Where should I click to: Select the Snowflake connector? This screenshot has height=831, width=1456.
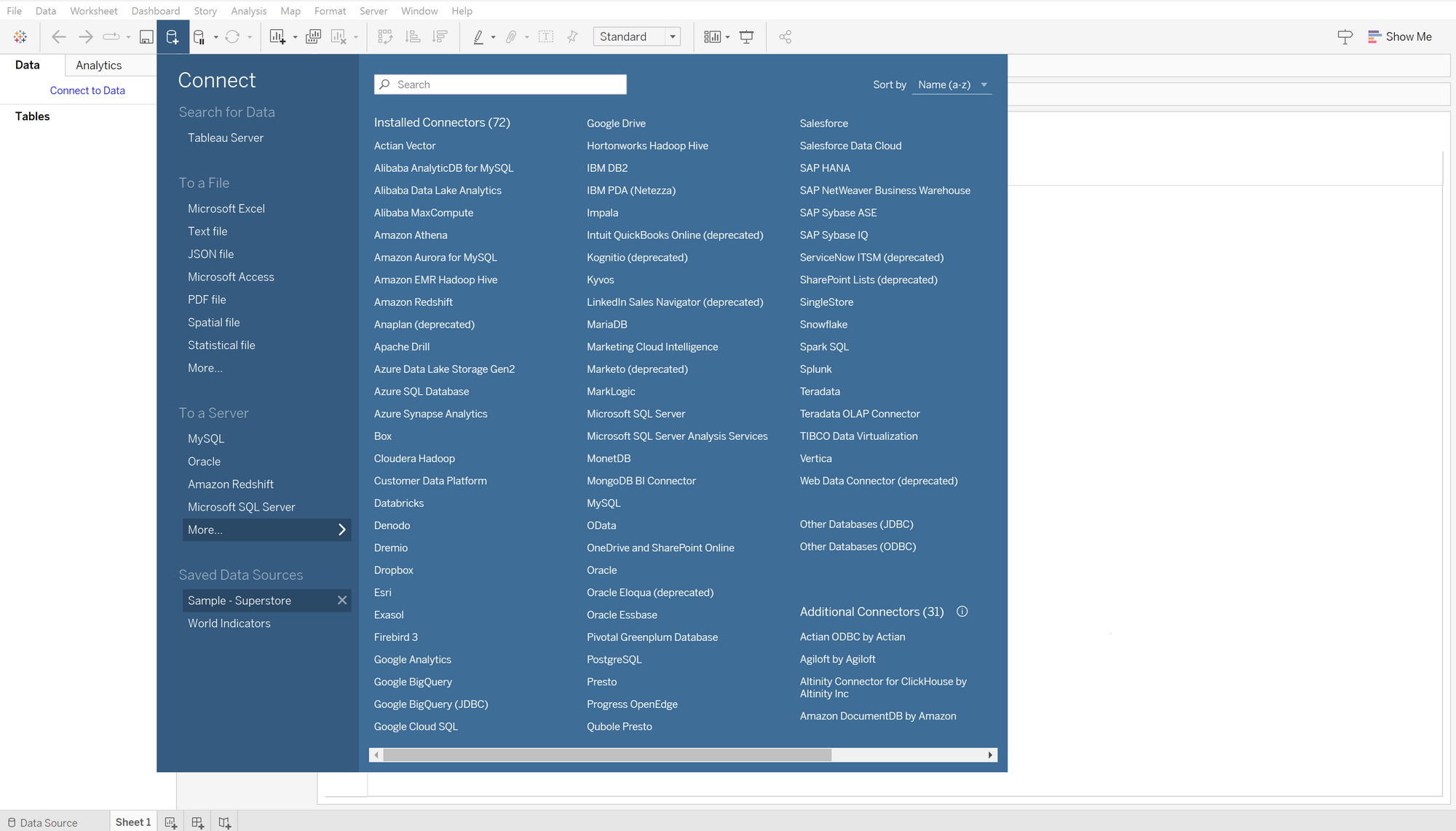pos(823,324)
